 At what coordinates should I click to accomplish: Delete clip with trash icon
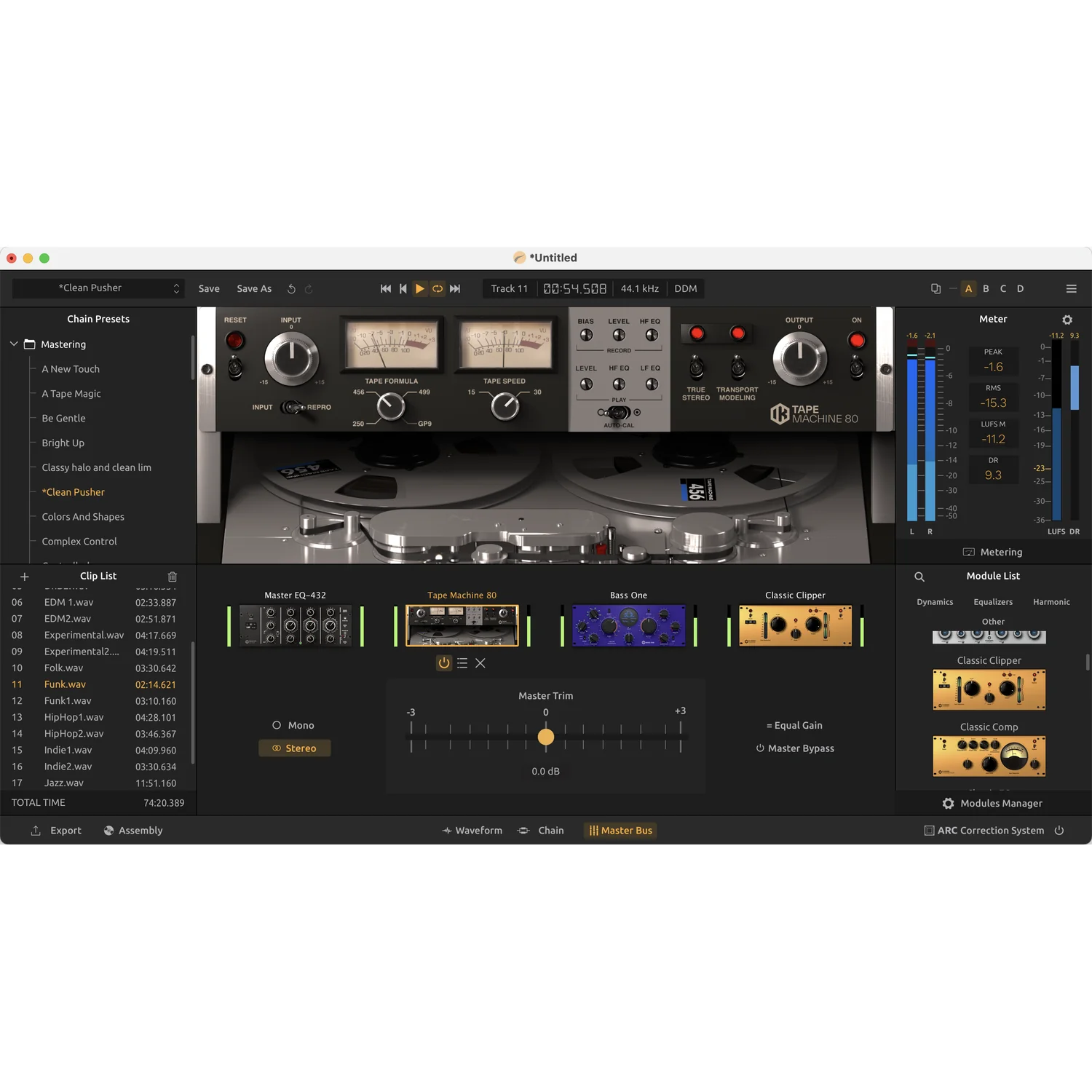pos(173,577)
